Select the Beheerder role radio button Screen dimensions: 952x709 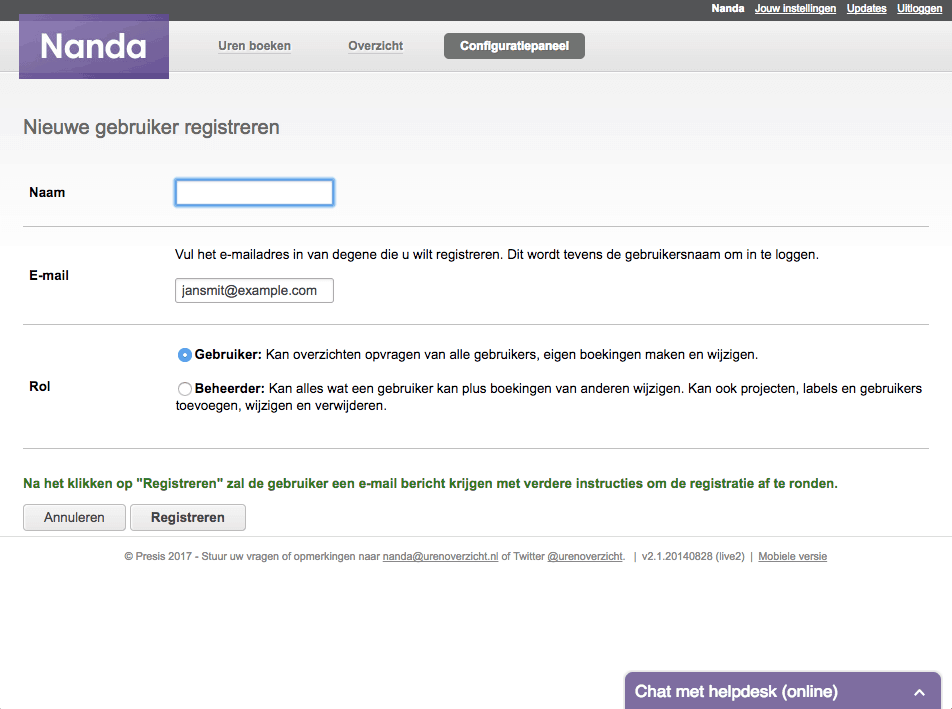point(185,388)
